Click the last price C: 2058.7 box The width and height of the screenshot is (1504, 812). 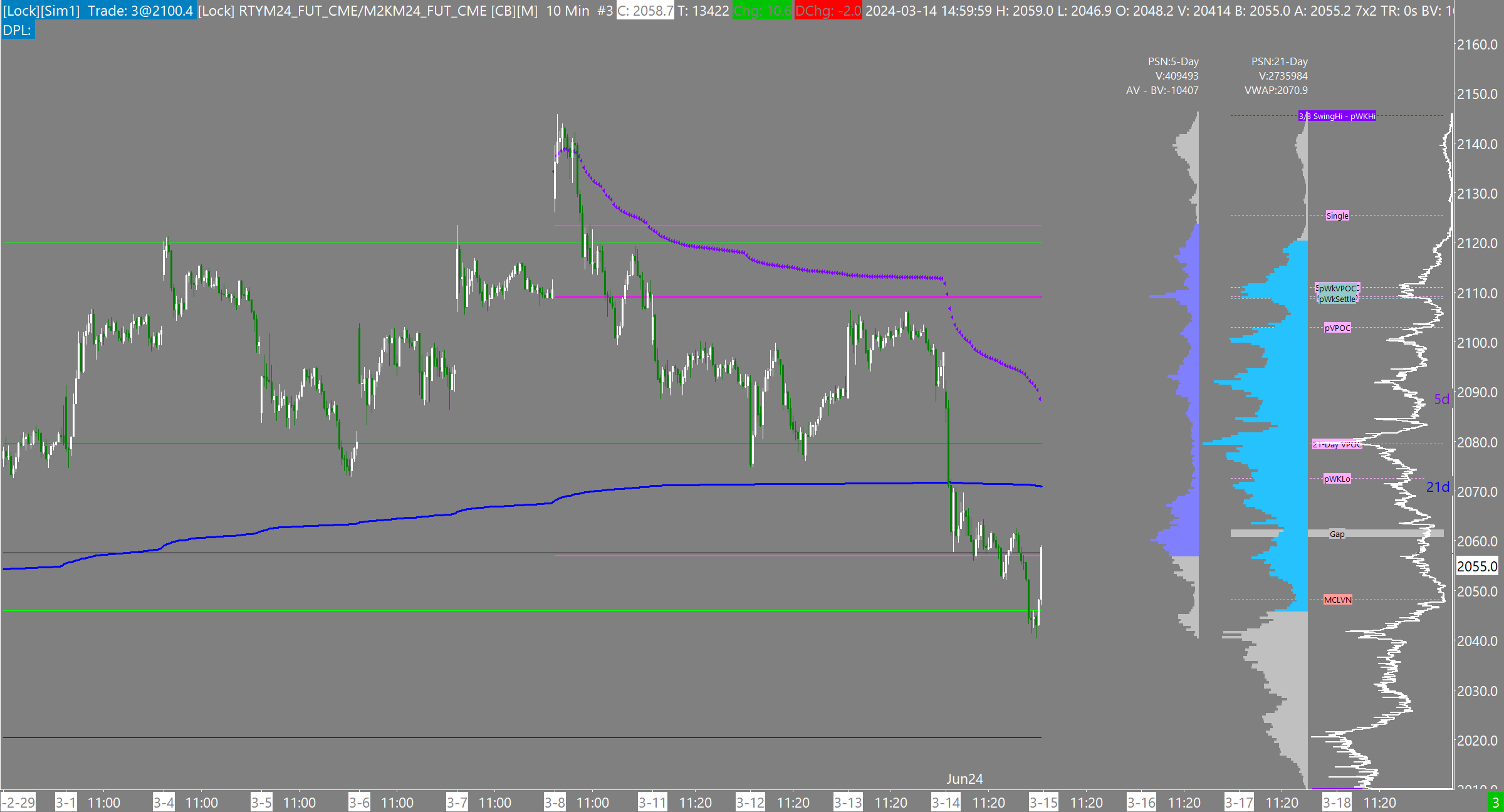tap(645, 11)
